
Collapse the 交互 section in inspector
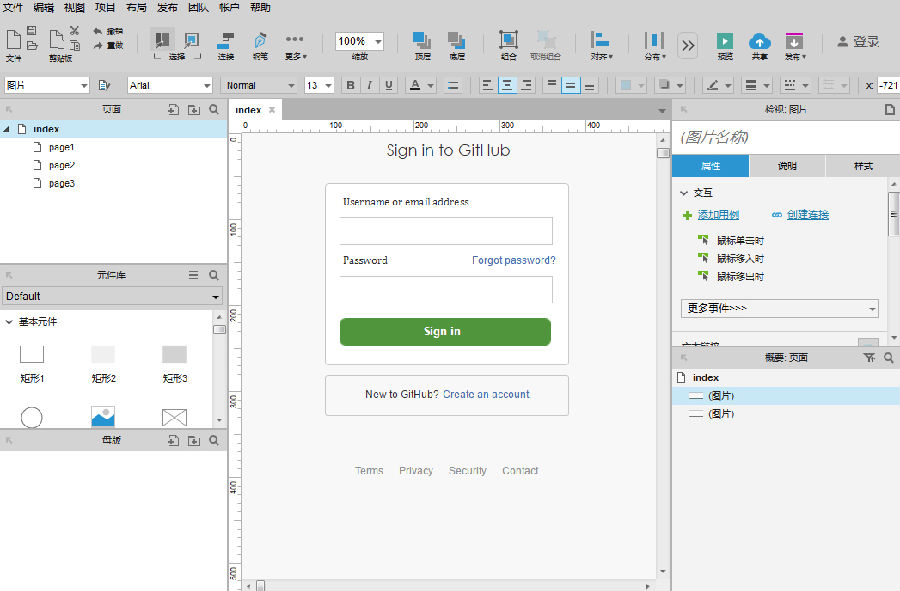point(684,193)
